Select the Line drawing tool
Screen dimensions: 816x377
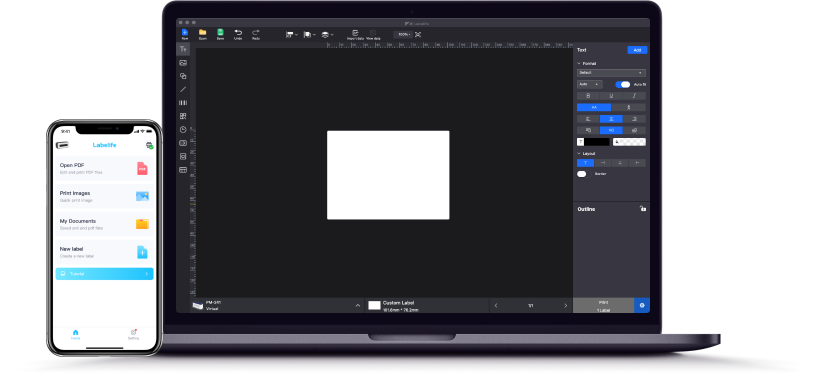[x=183, y=90]
